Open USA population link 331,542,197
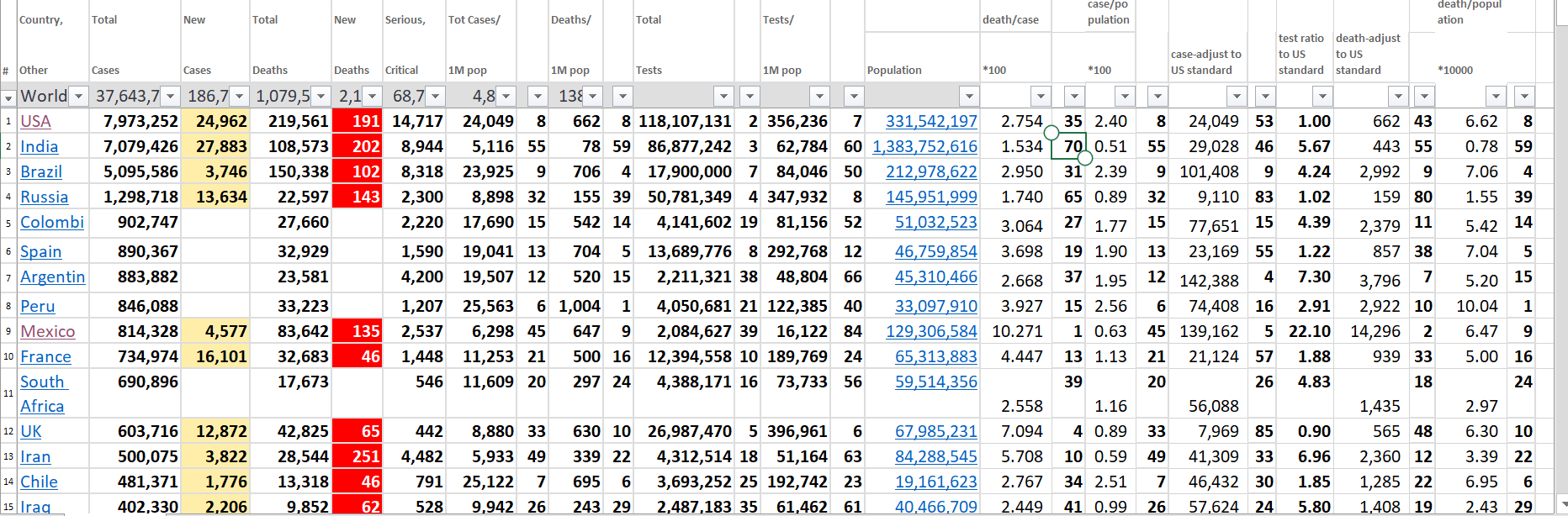 (x=931, y=121)
